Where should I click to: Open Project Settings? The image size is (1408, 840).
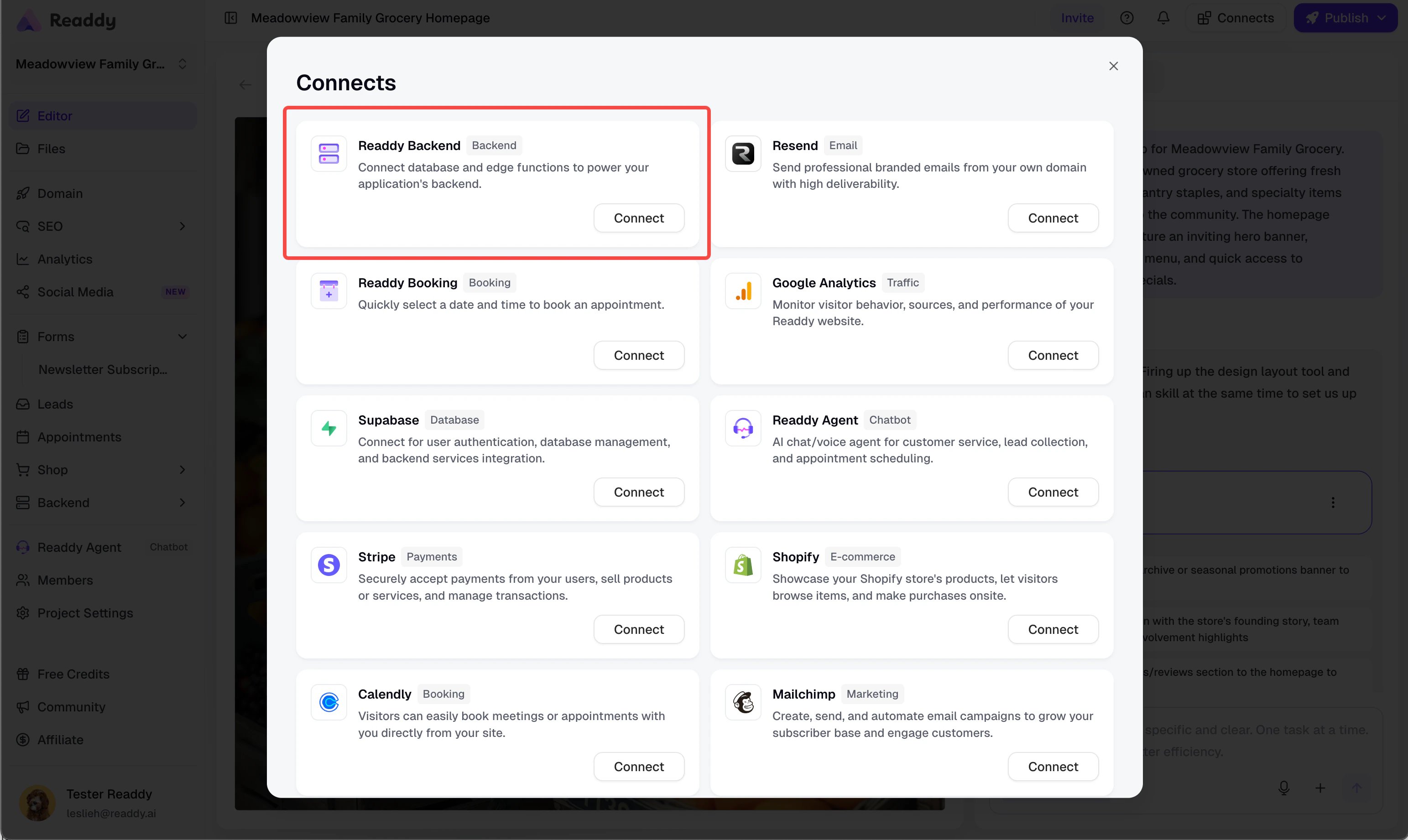point(103,613)
